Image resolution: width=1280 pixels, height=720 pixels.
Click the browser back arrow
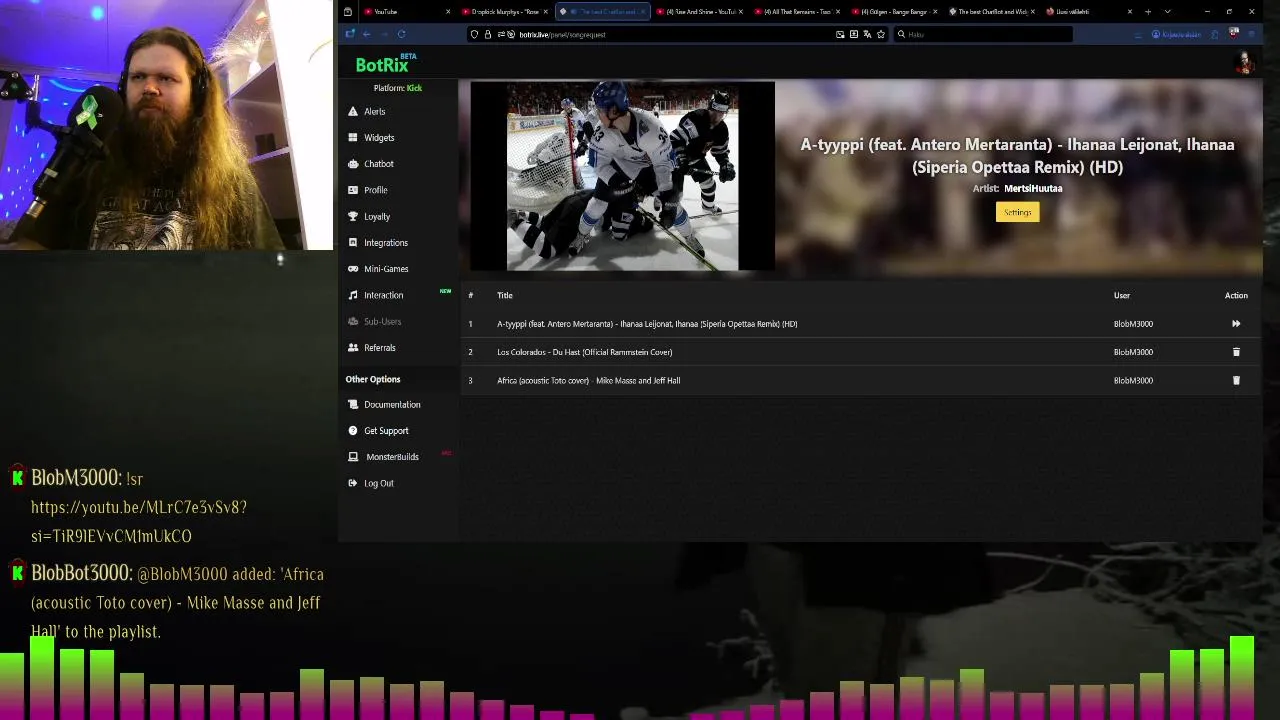(367, 34)
